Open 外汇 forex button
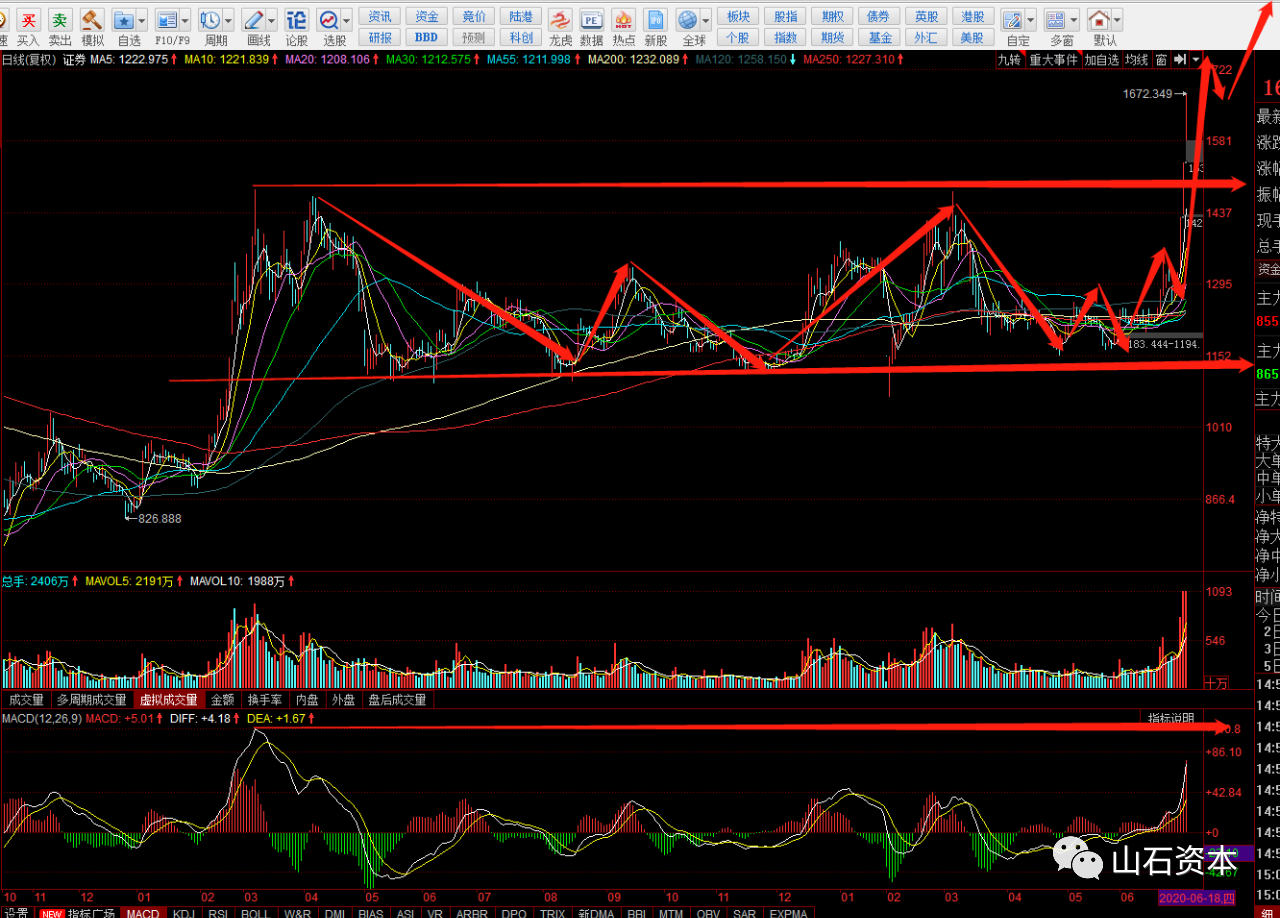 [926, 37]
